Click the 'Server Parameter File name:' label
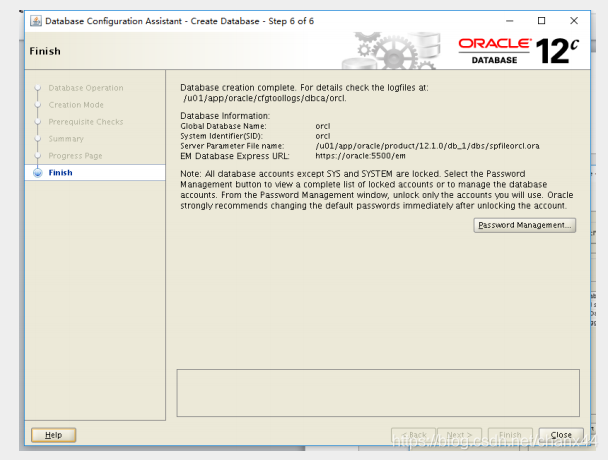The width and height of the screenshot is (608, 460). coord(232,146)
